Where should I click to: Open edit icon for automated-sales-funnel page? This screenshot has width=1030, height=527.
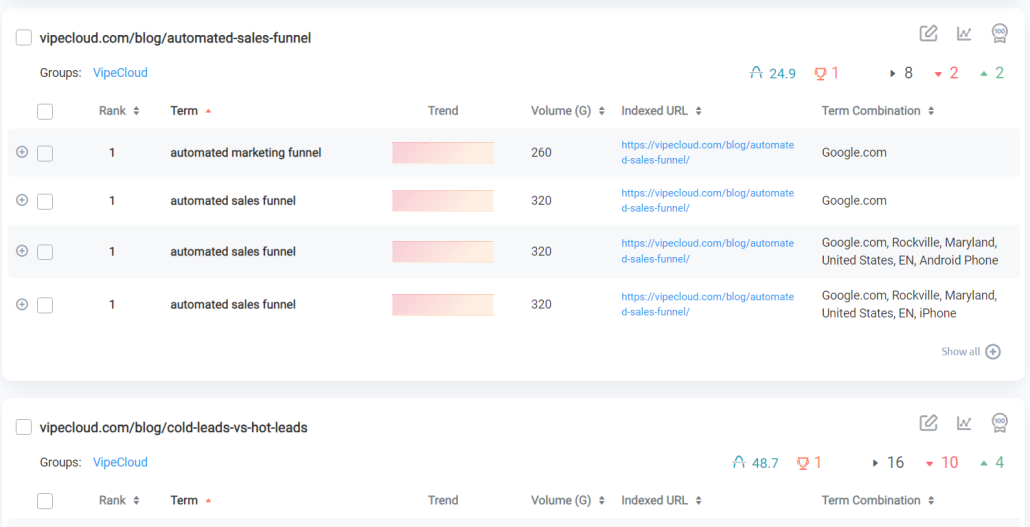point(928,34)
